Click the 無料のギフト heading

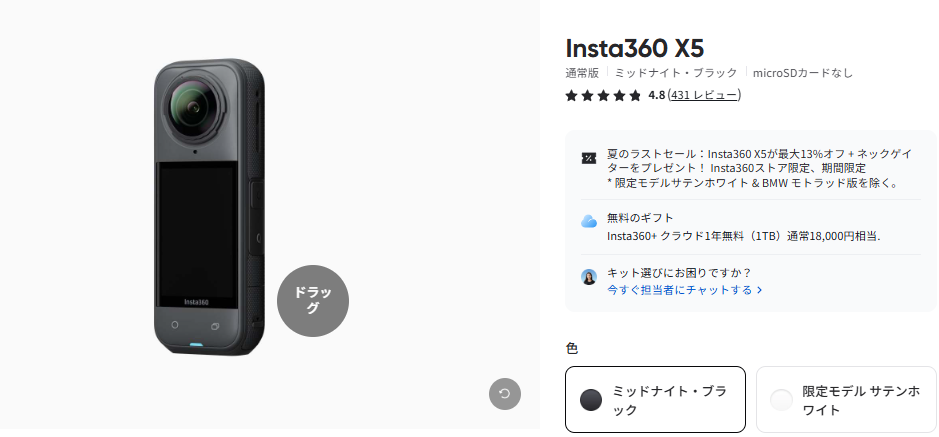640,217
